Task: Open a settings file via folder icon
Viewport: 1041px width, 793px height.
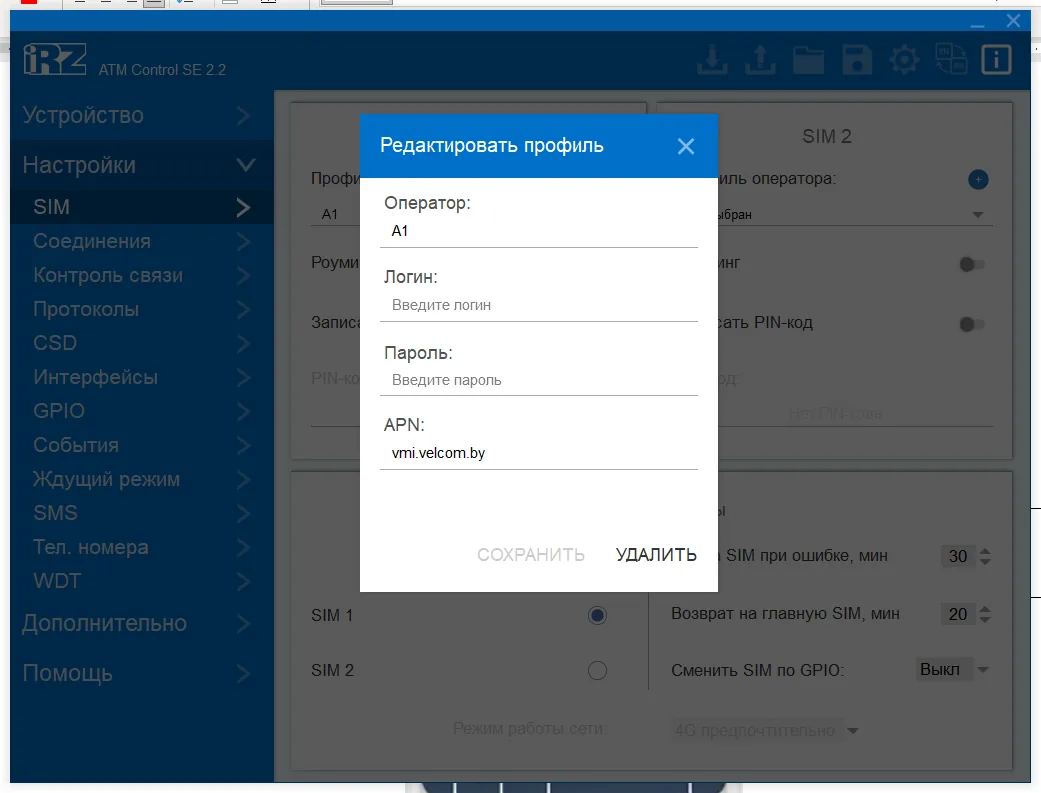Action: pyautogui.click(x=809, y=60)
